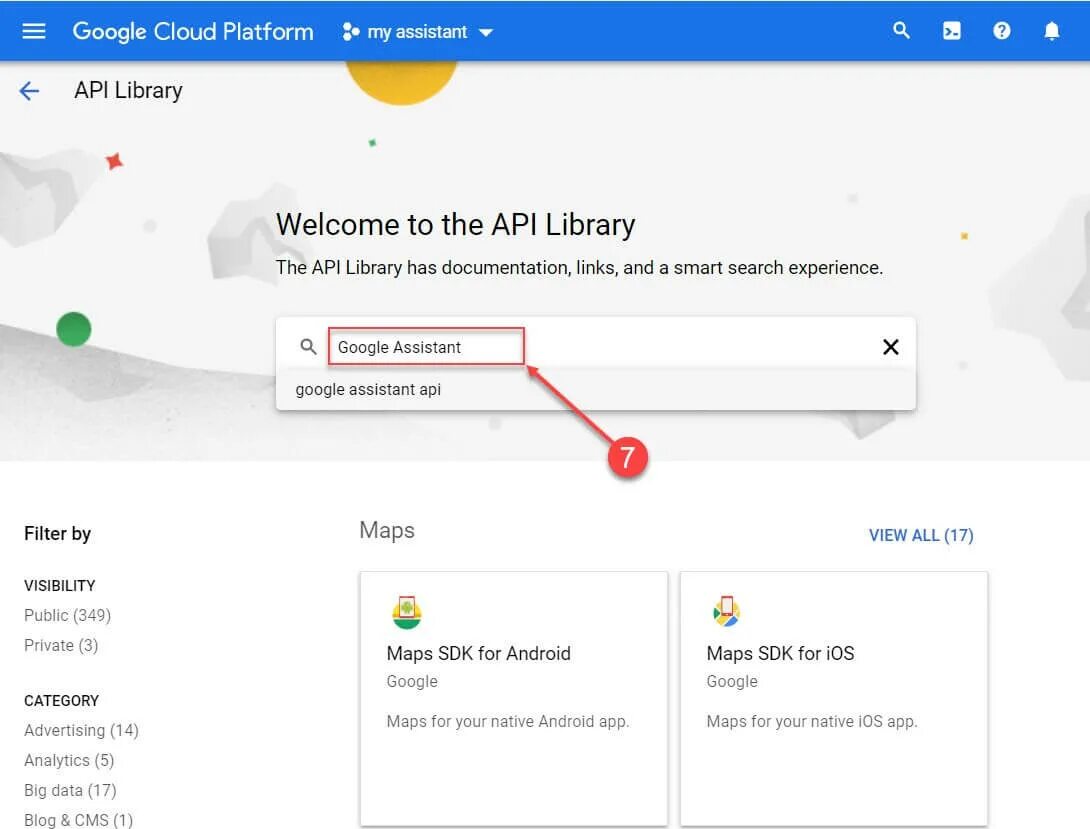Click the search icon in header
1090x829 pixels.
tap(902, 31)
